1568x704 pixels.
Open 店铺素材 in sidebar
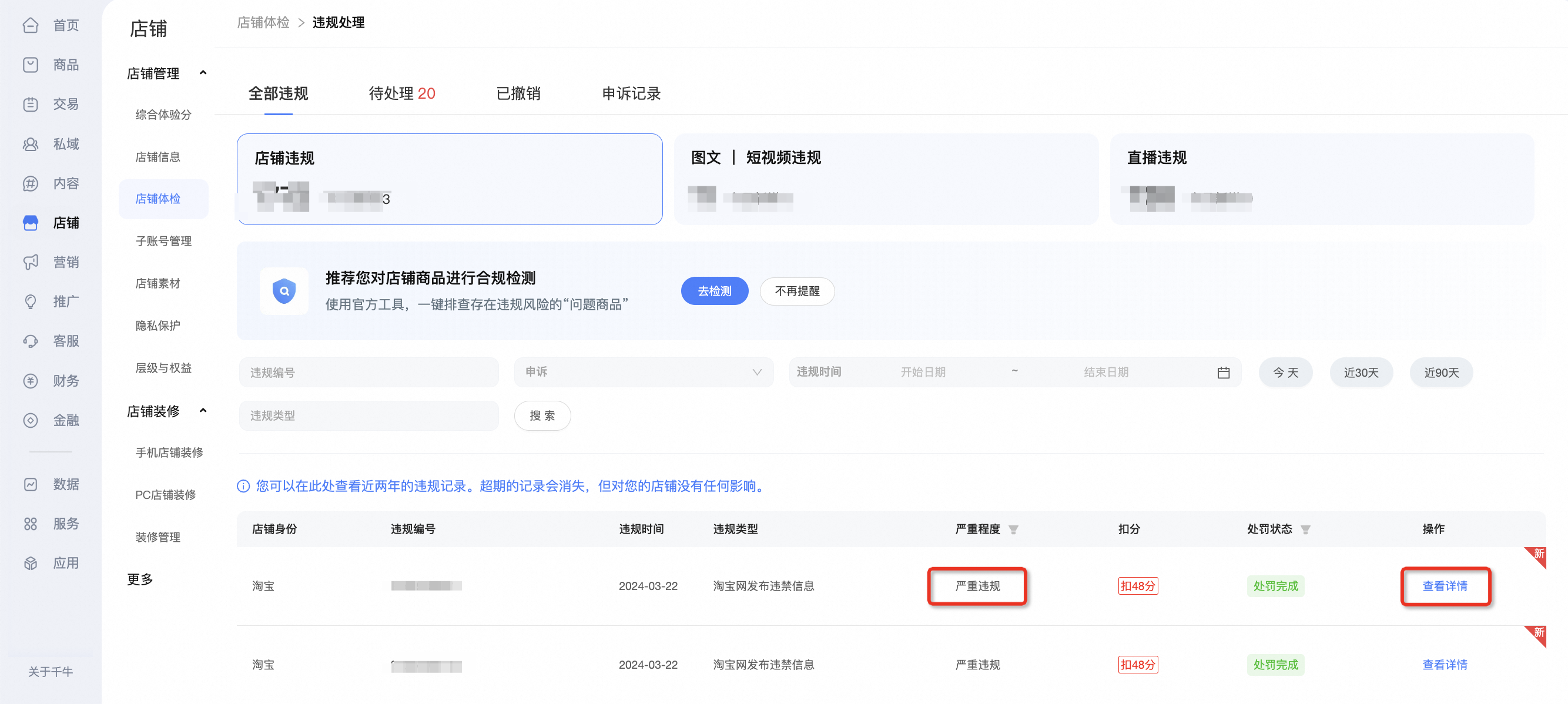click(158, 283)
